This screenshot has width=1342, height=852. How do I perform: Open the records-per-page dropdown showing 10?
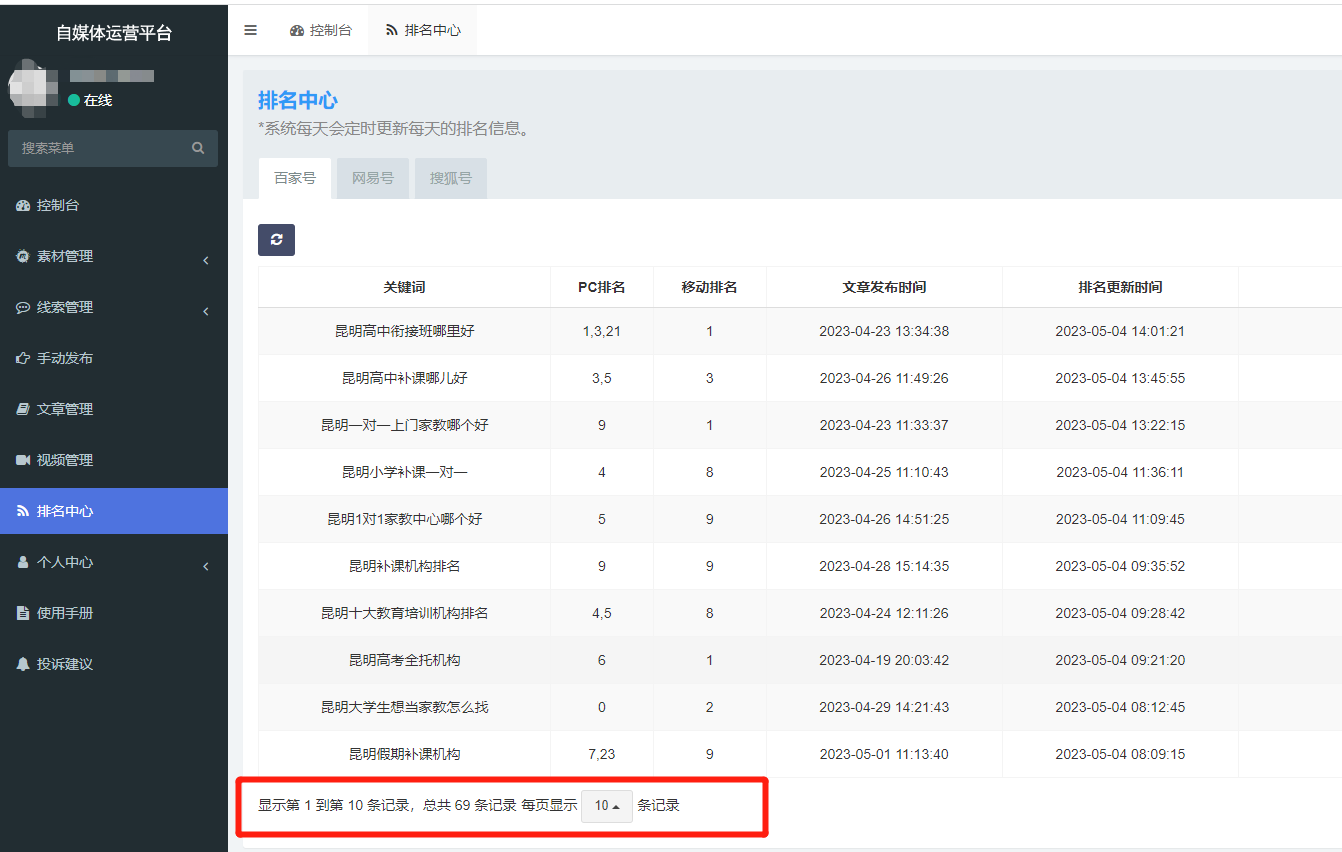[606, 806]
